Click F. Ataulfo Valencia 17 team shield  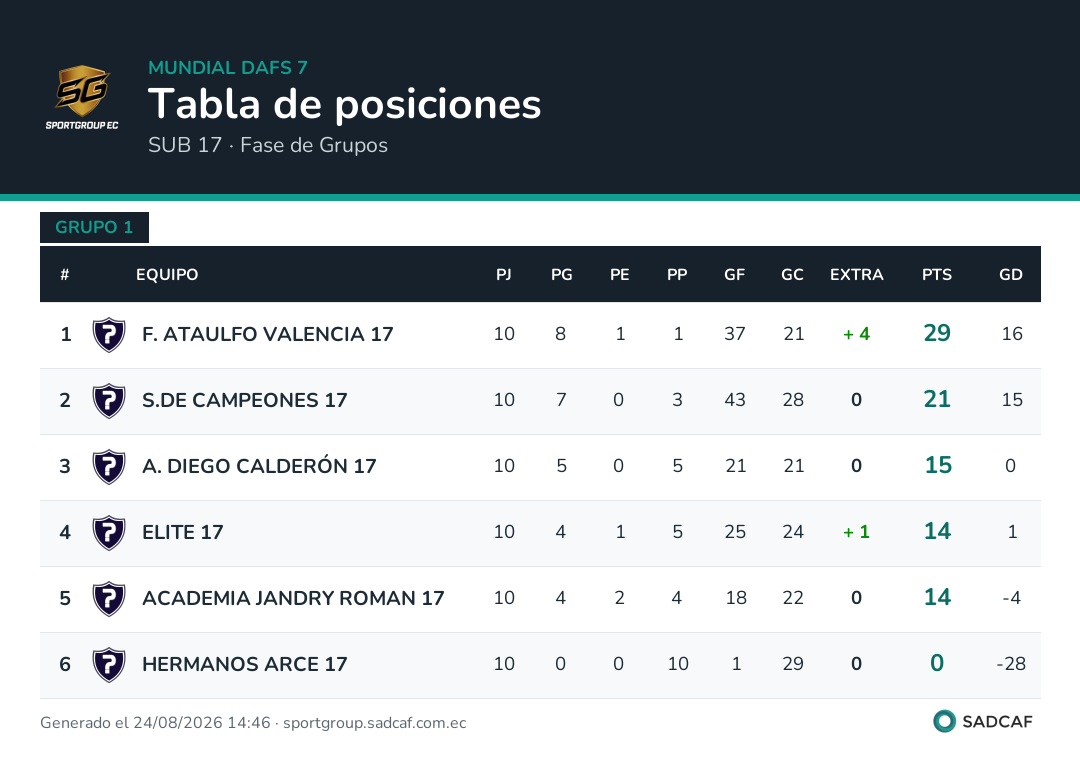pyautogui.click(x=109, y=335)
